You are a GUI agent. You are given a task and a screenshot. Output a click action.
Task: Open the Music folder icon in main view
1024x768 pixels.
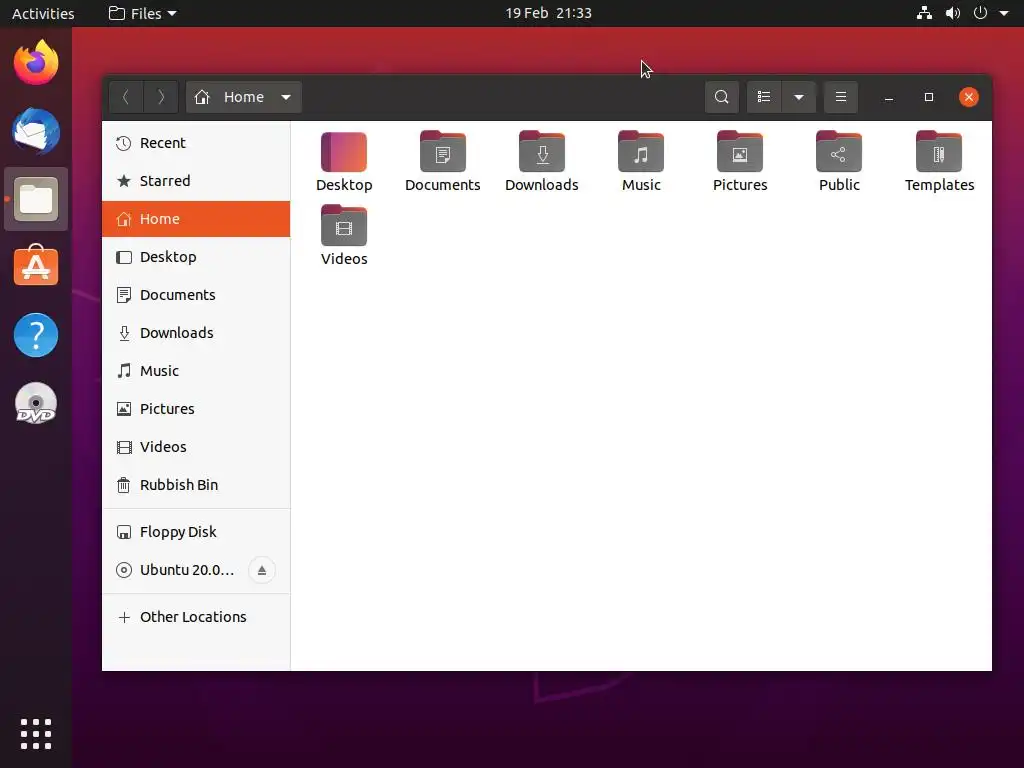click(641, 152)
